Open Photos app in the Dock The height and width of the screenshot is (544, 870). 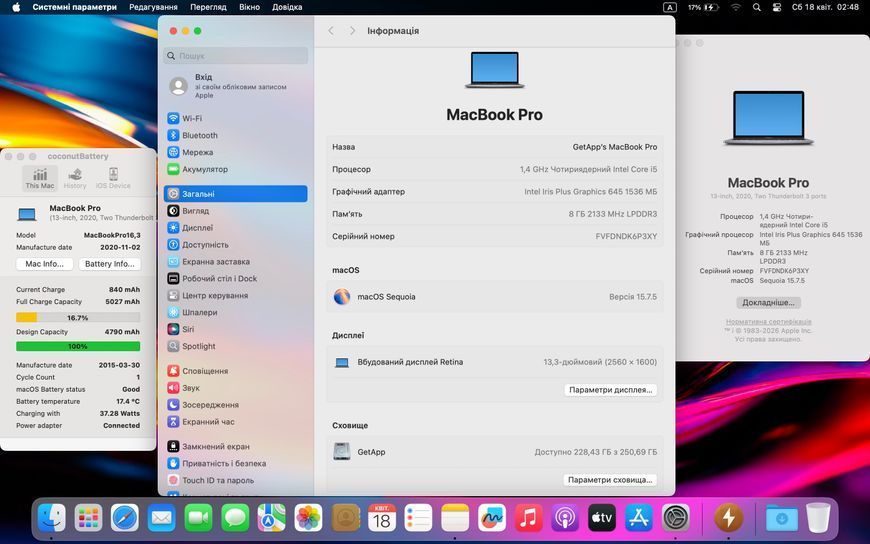[x=308, y=518]
